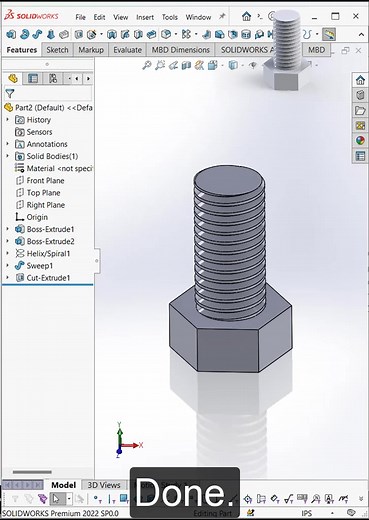Open View Palette task pane tab
Screen dimensions: 369x520
[x=360, y=126]
